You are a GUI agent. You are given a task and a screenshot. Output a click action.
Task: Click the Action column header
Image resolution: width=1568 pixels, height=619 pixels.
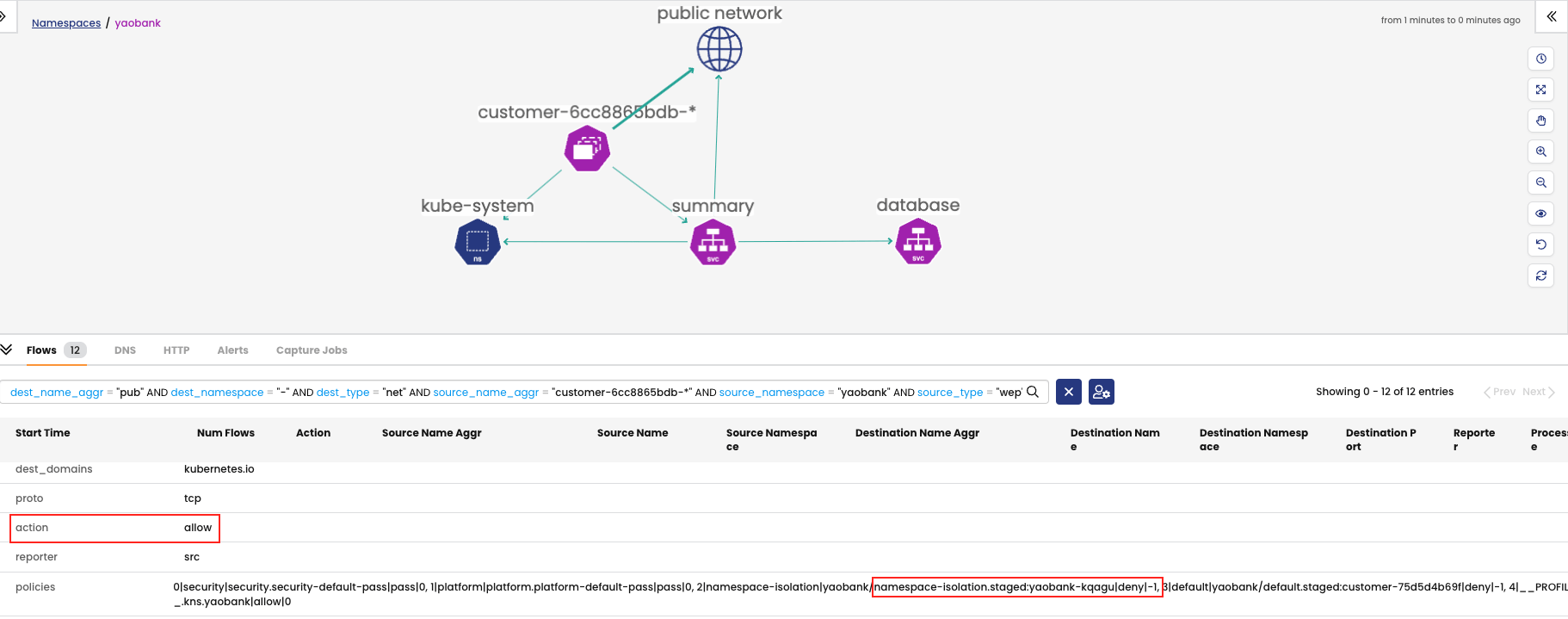313,433
